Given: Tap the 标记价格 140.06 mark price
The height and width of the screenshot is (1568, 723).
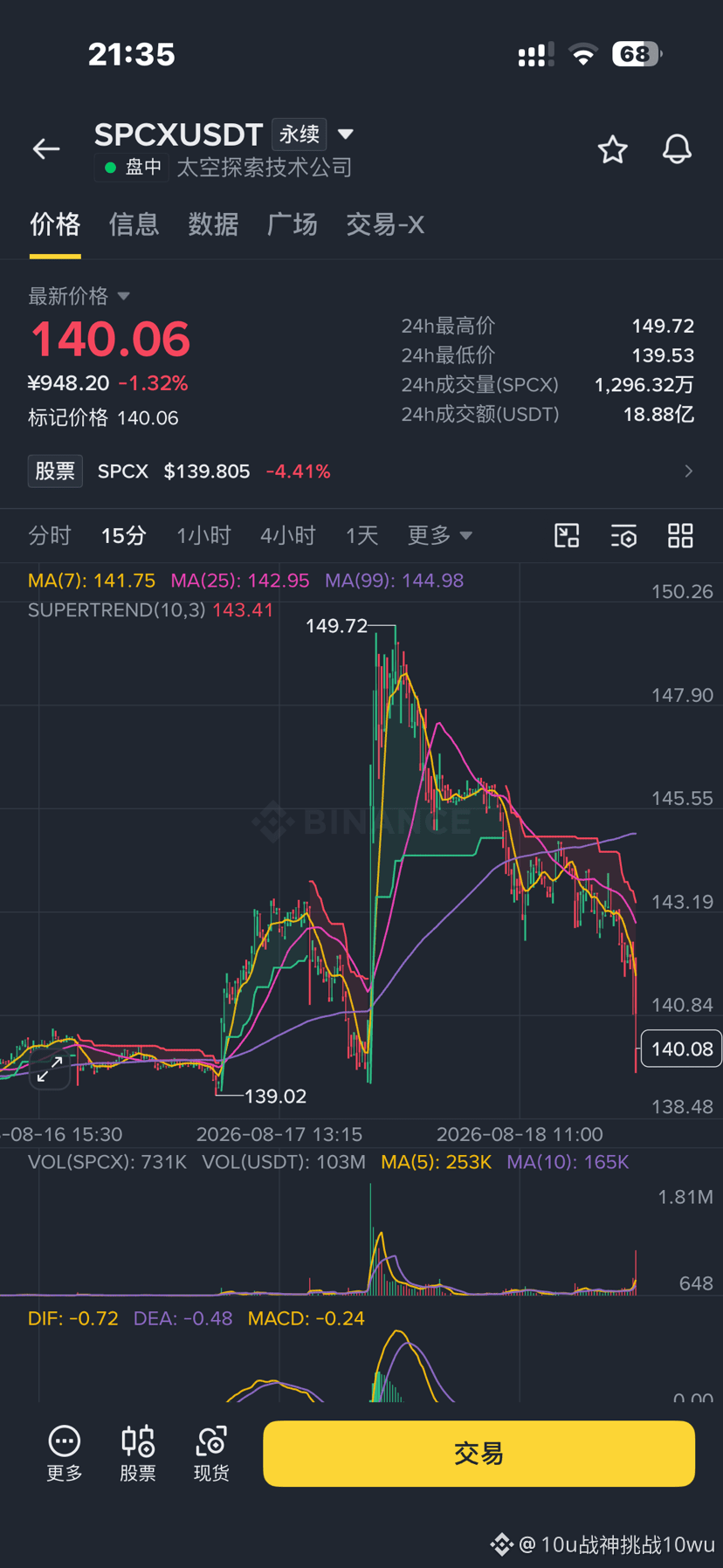Looking at the screenshot, I should pos(103,418).
